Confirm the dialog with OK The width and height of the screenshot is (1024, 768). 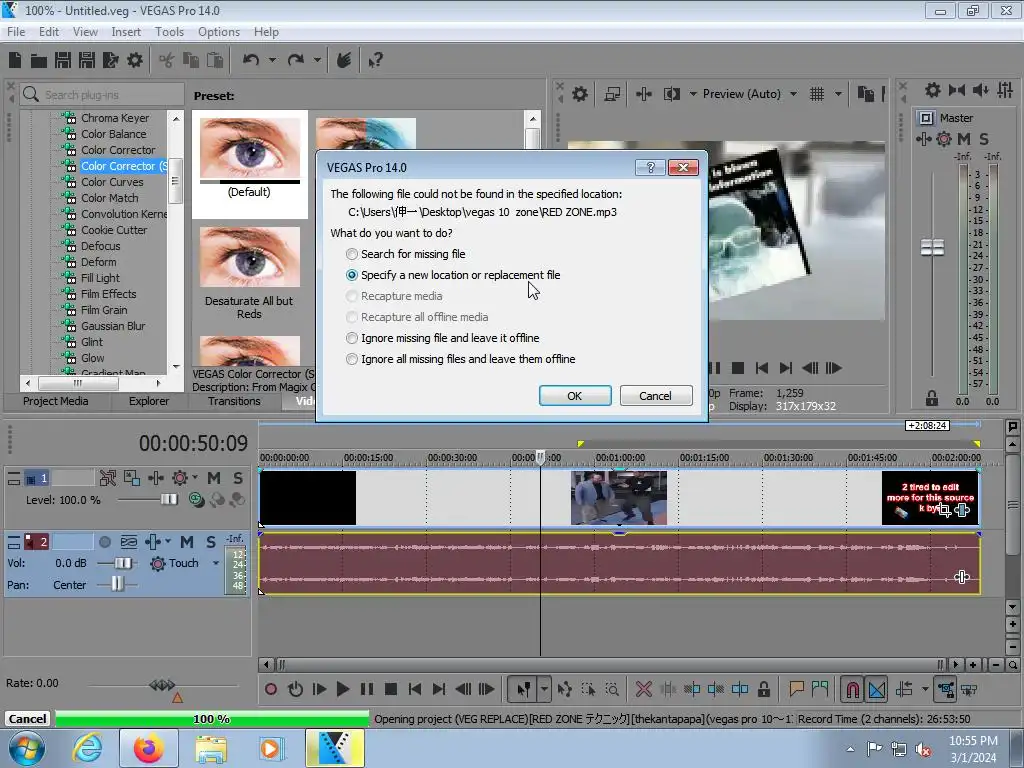pos(575,396)
